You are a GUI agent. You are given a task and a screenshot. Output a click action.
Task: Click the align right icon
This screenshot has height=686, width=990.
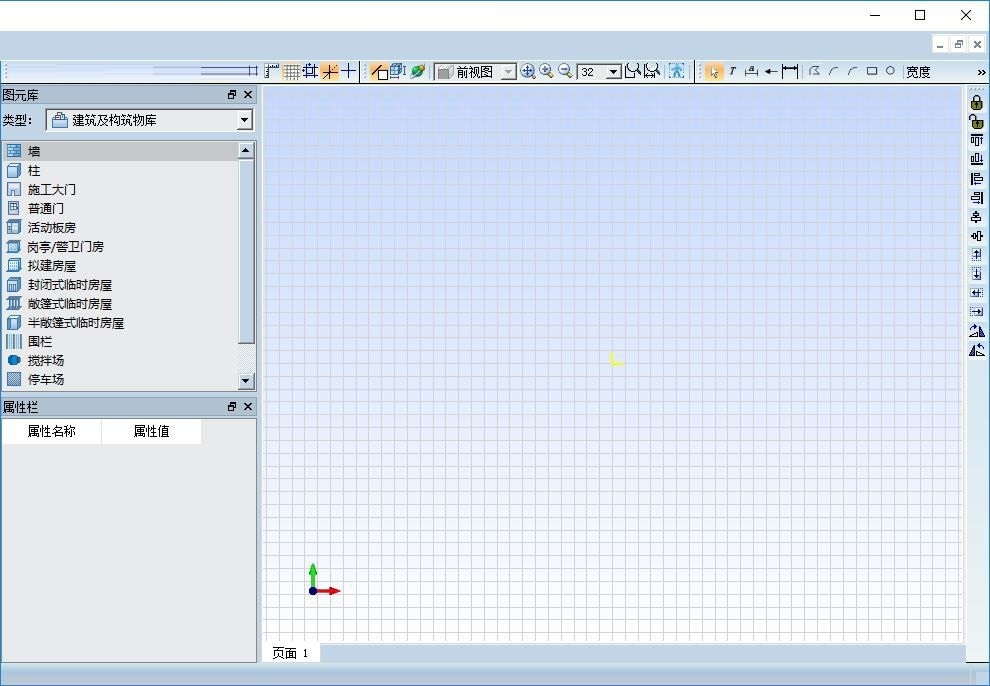[977, 198]
